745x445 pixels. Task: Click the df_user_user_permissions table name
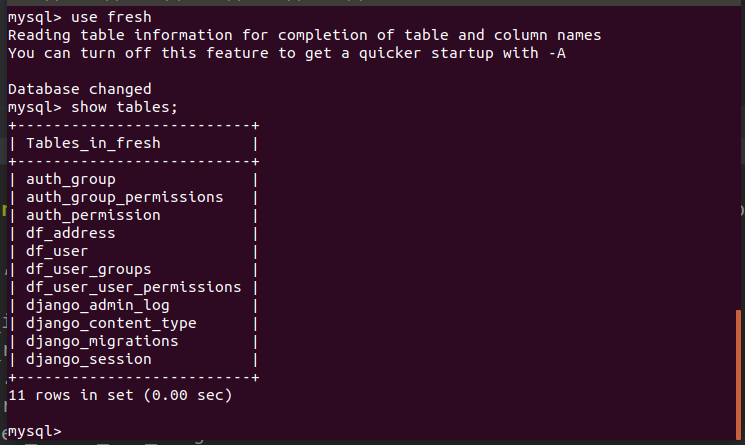134,287
